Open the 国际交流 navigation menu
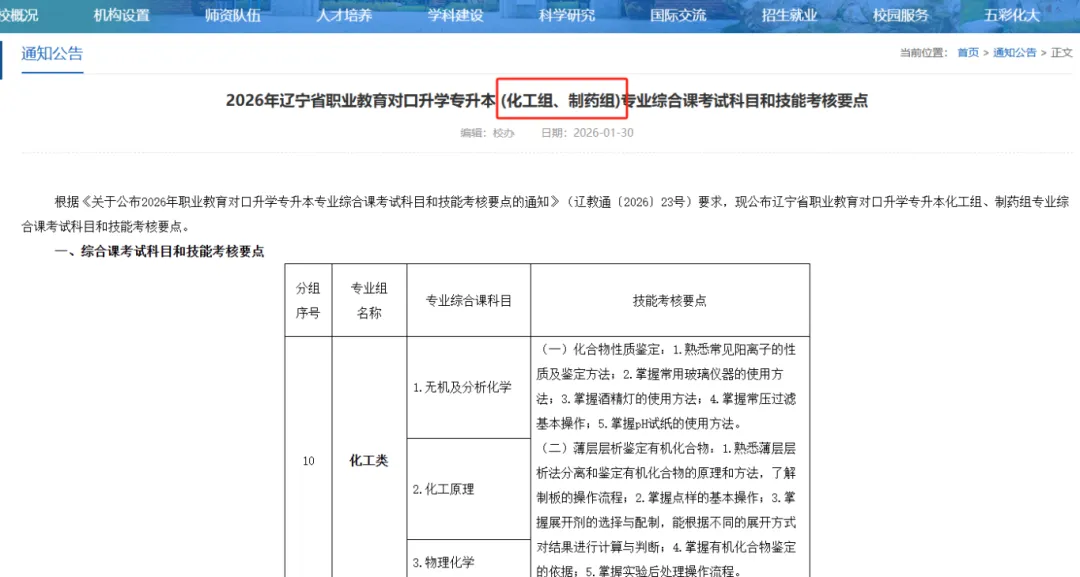 [678, 15]
